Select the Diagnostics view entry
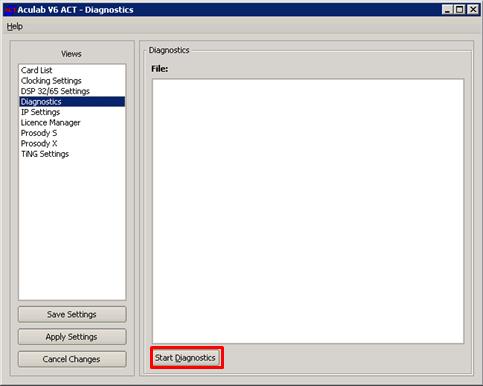Image resolution: width=483 pixels, height=386 pixels. point(72,102)
